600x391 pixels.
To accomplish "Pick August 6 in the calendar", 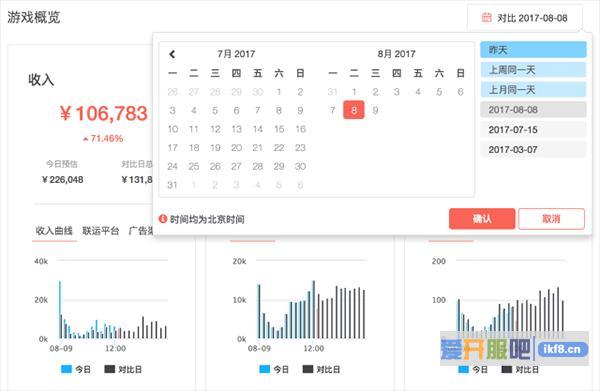I will (x=461, y=92).
